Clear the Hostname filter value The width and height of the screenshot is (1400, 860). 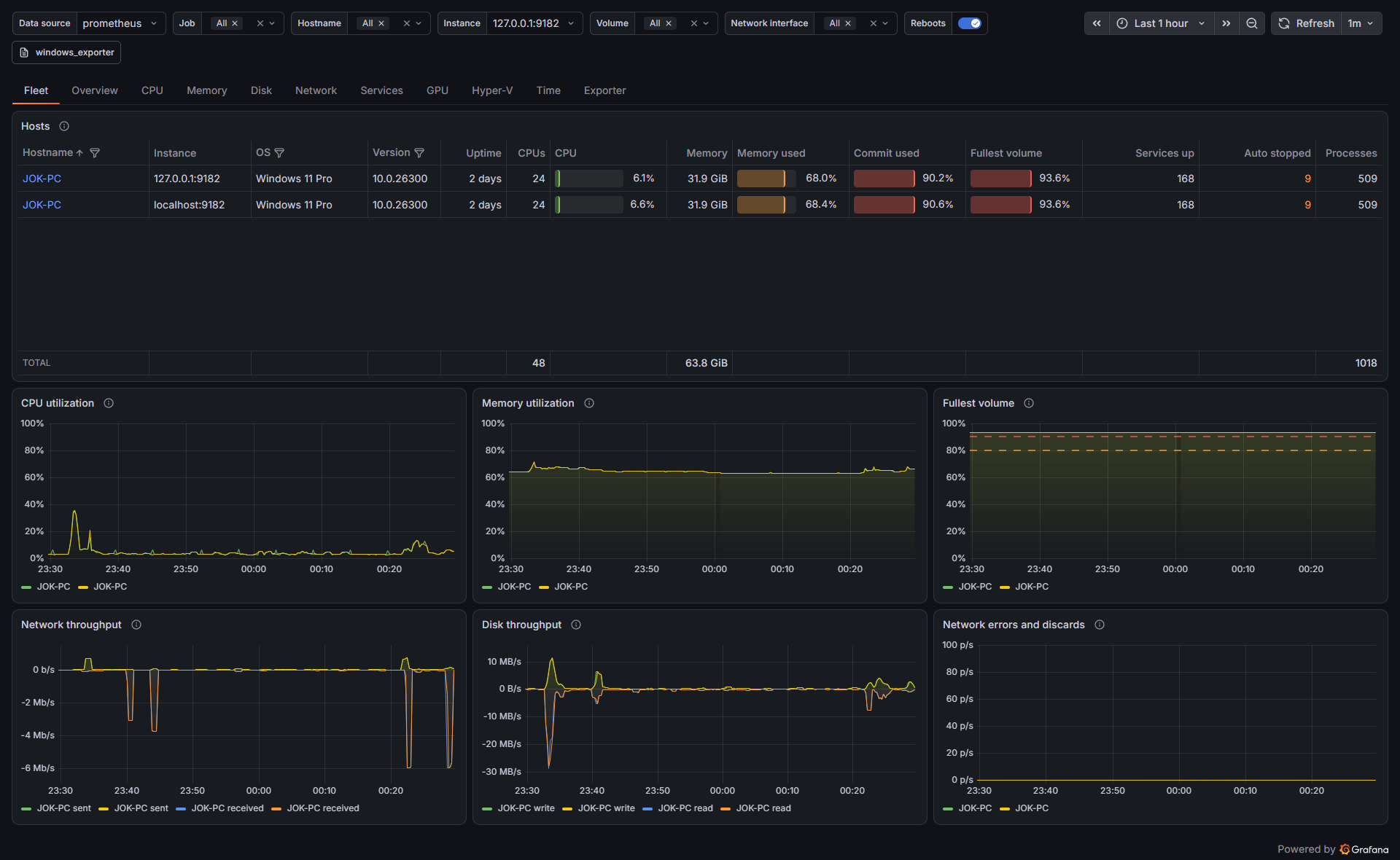(x=406, y=23)
